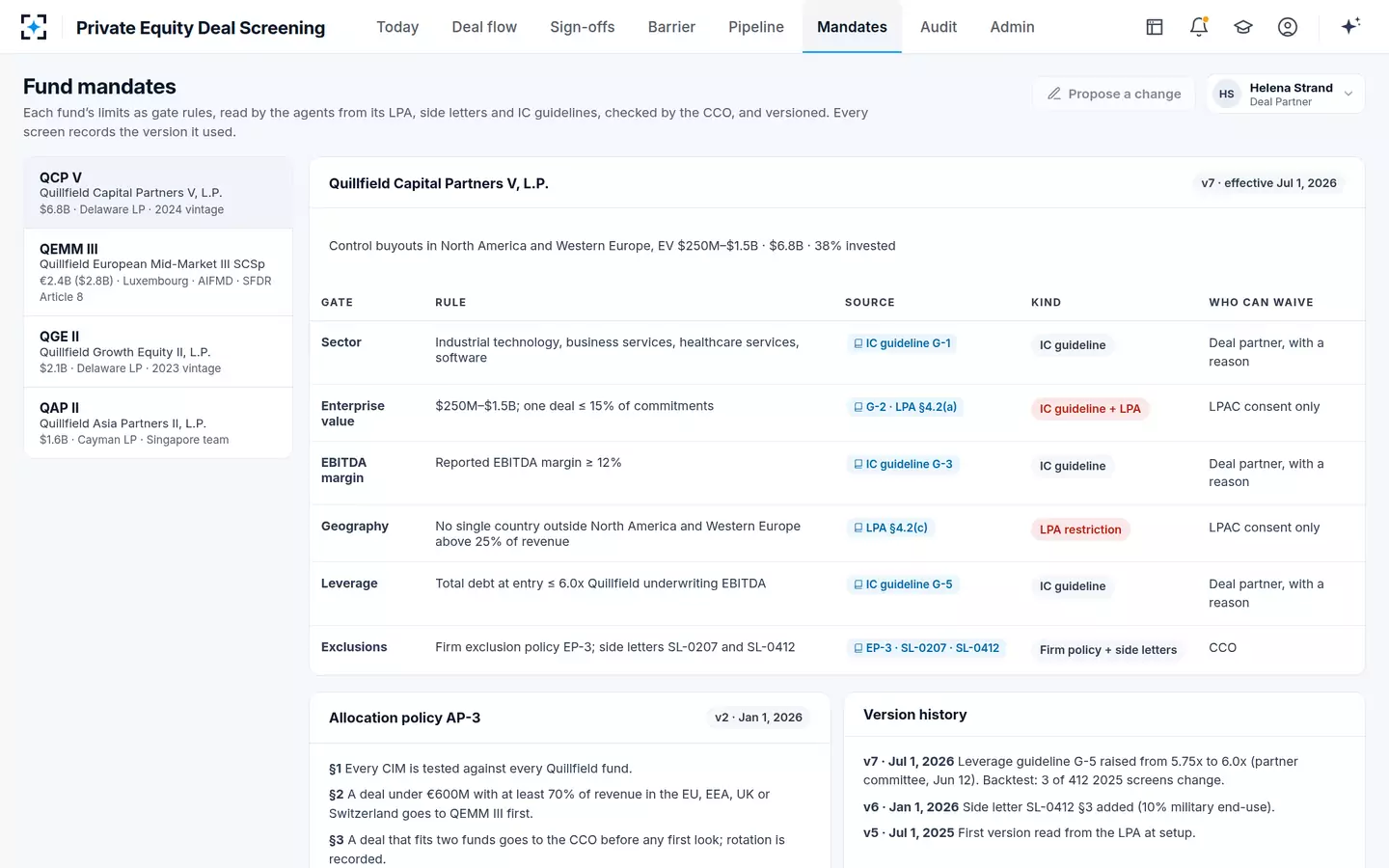This screenshot has width=1389, height=868.
Task: Switch to Pipeline tab
Action: (756, 27)
